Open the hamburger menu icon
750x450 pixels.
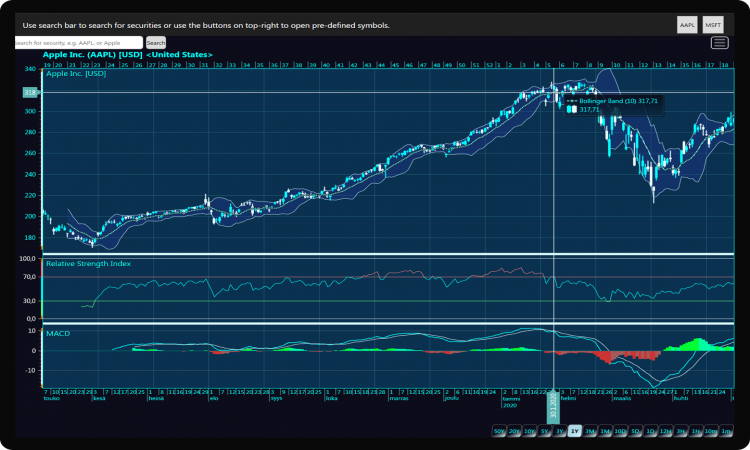click(x=719, y=43)
